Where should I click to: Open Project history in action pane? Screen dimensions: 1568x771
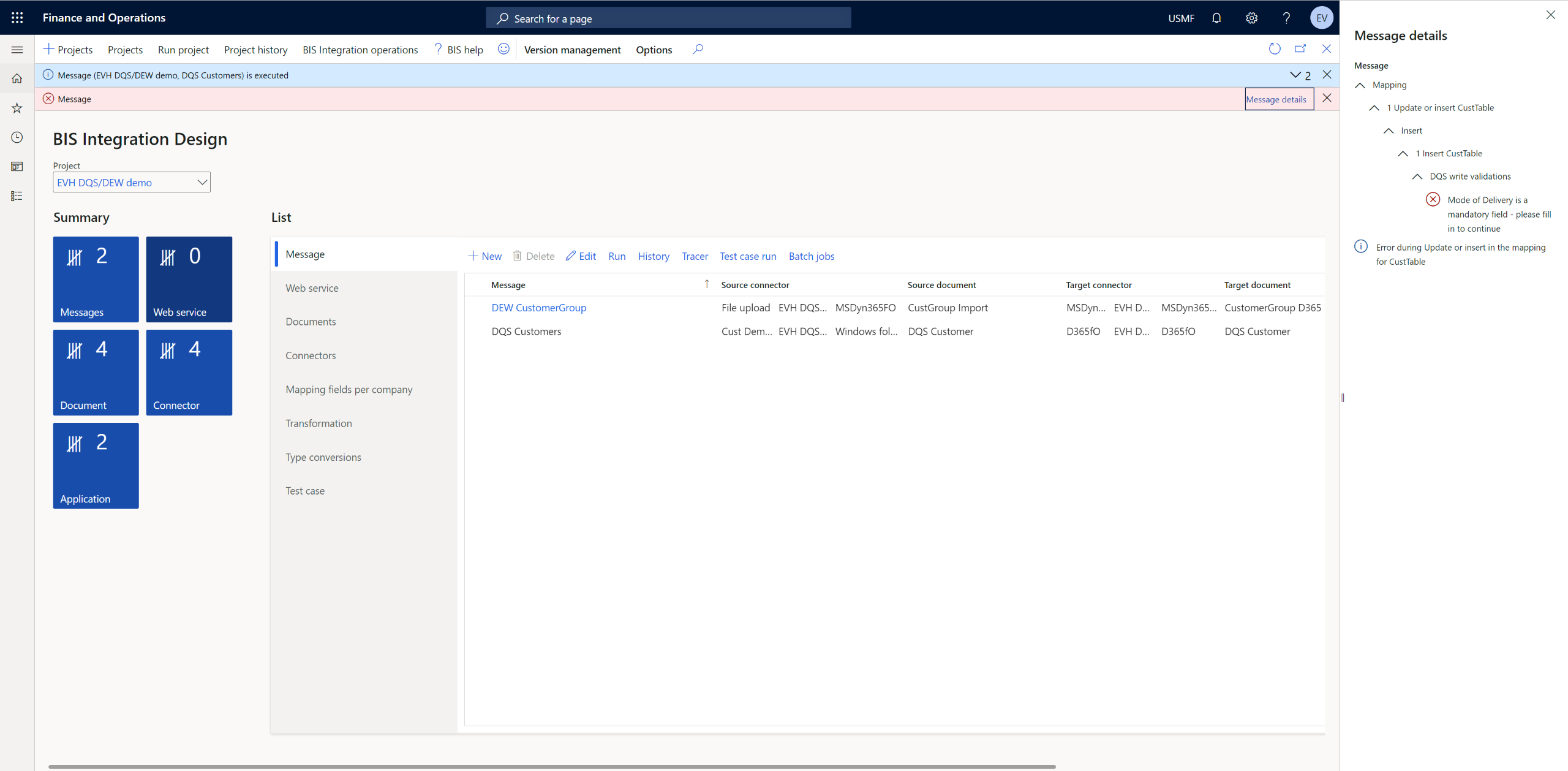point(255,50)
